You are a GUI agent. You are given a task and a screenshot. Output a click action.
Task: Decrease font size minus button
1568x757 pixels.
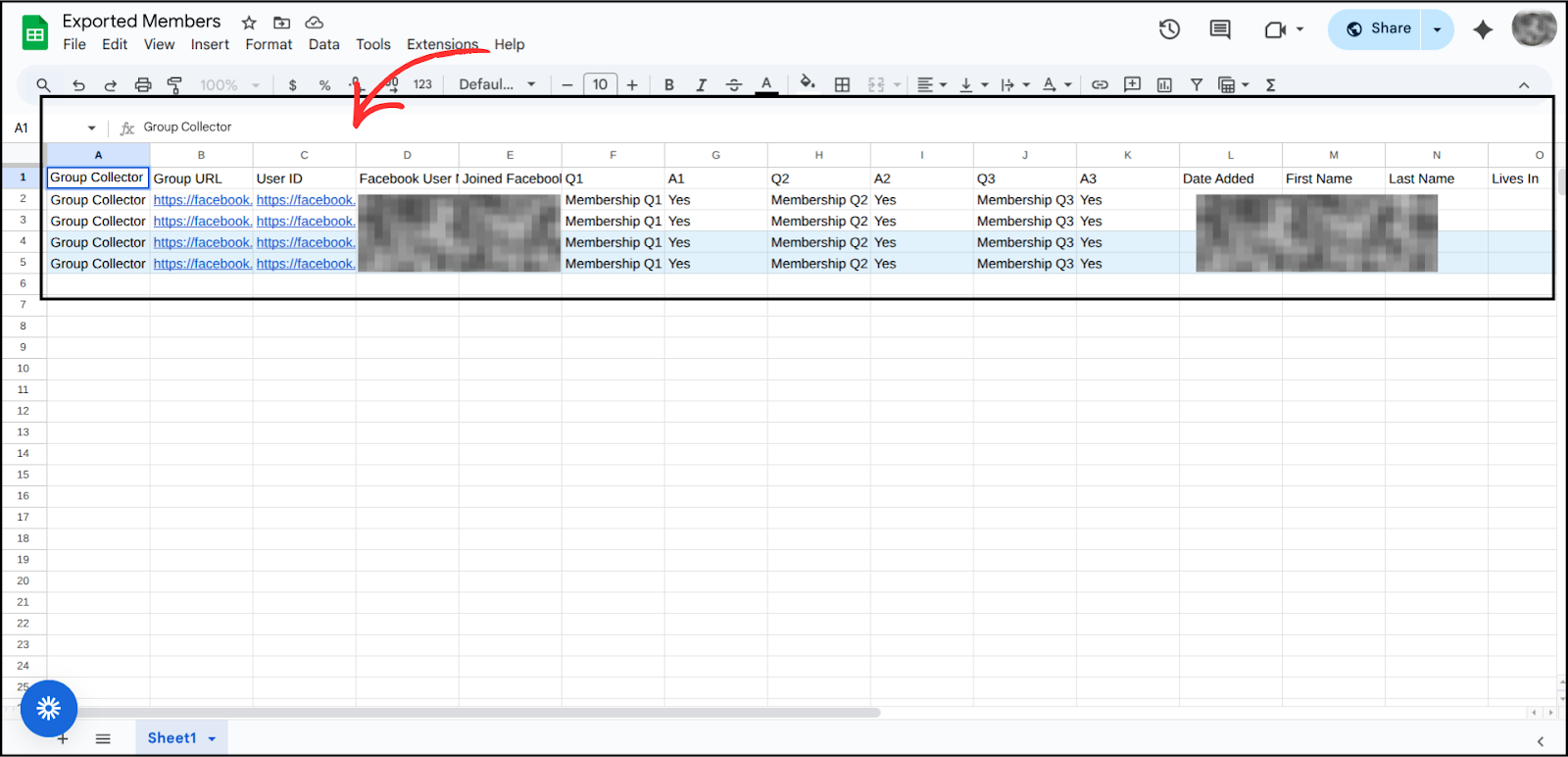pos(566,85)
